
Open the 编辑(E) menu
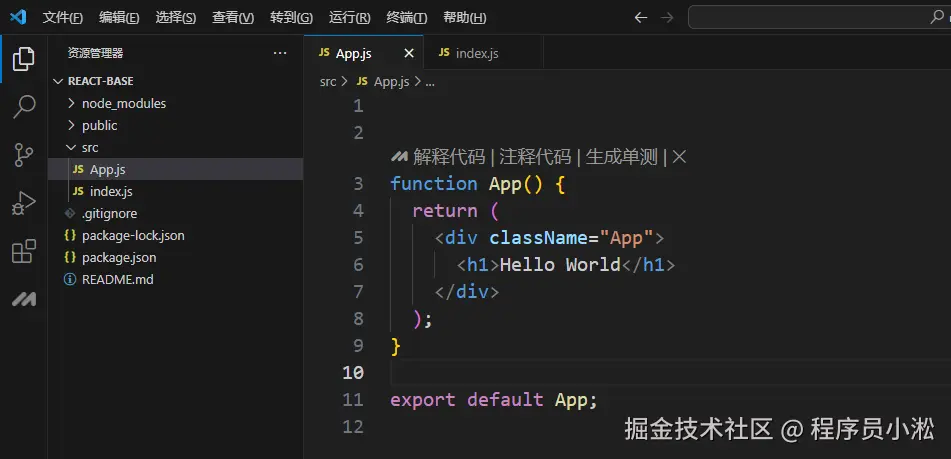[x=119, y=18]
